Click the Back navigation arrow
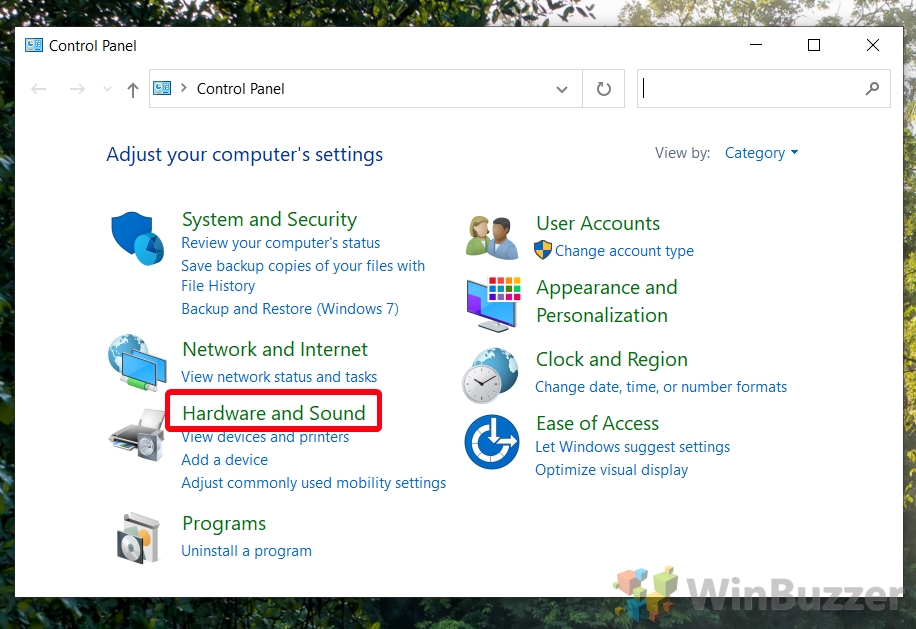This screenshot has width=916, height=629. coord(39,89)
